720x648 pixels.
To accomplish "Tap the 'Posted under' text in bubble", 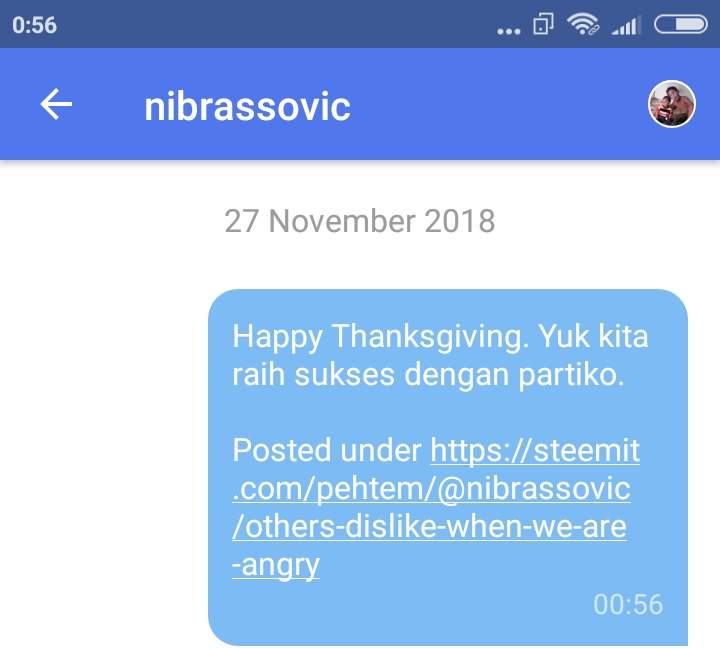I will click(x=327, y=450).
